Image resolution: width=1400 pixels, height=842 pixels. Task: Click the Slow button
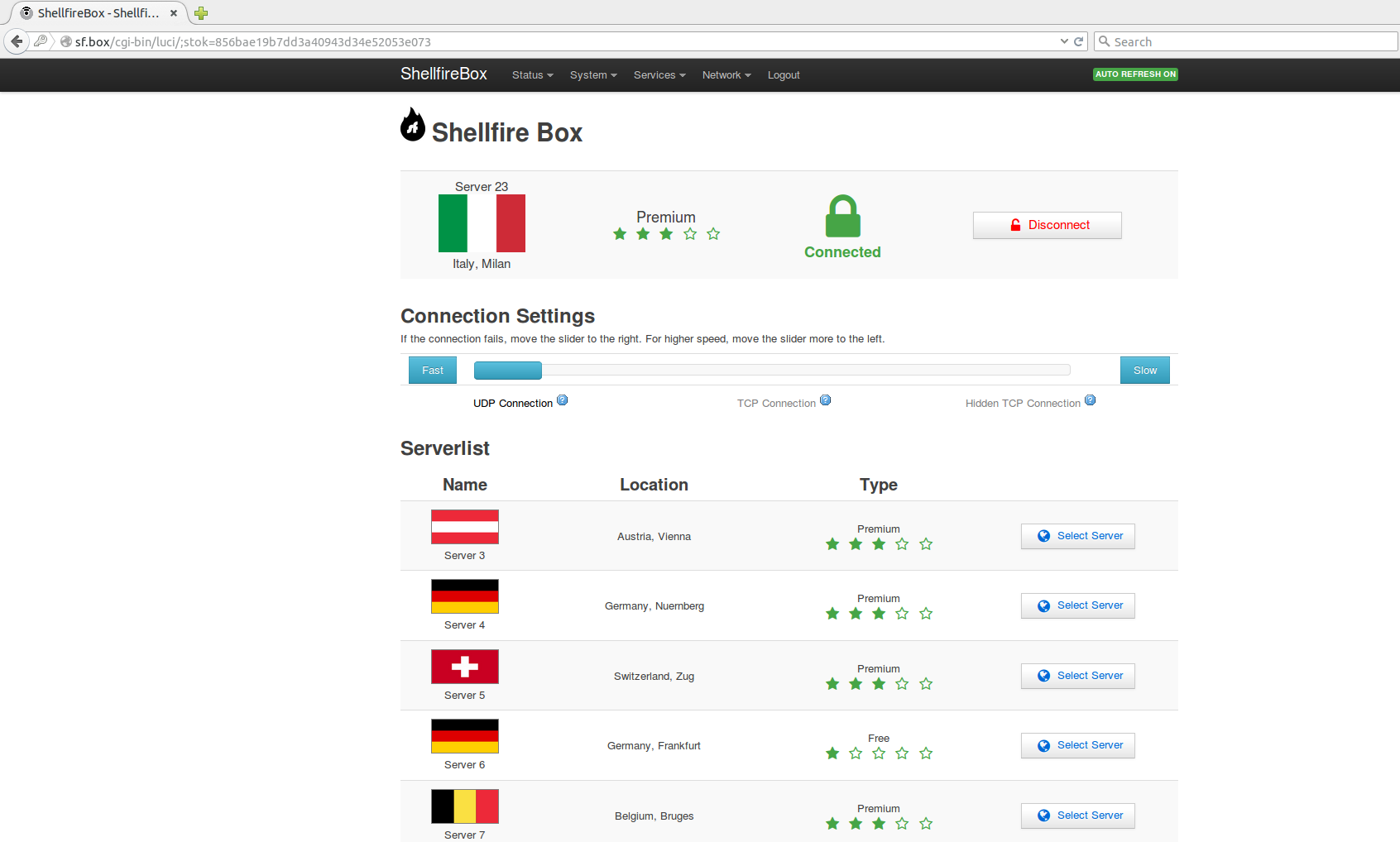(x=1145, y=371)
